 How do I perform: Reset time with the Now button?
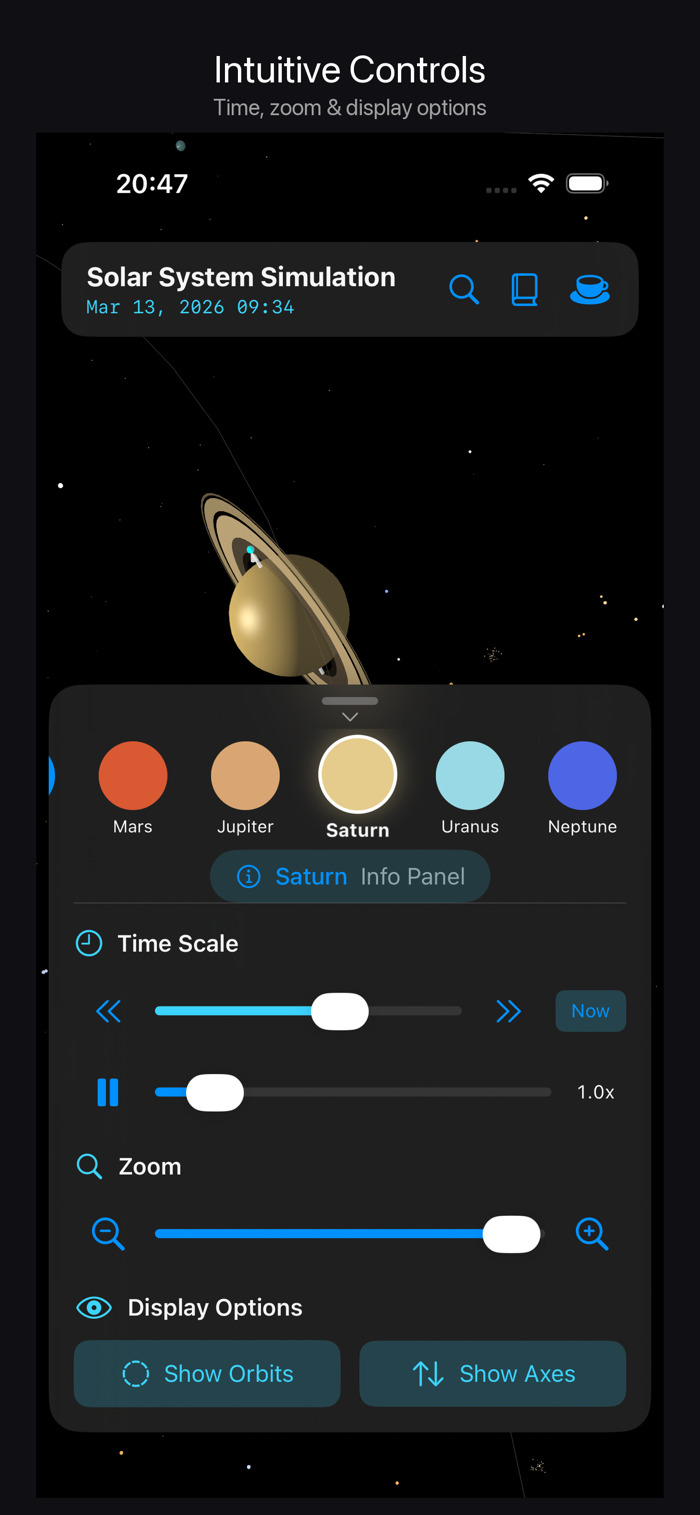point(591,1011)
